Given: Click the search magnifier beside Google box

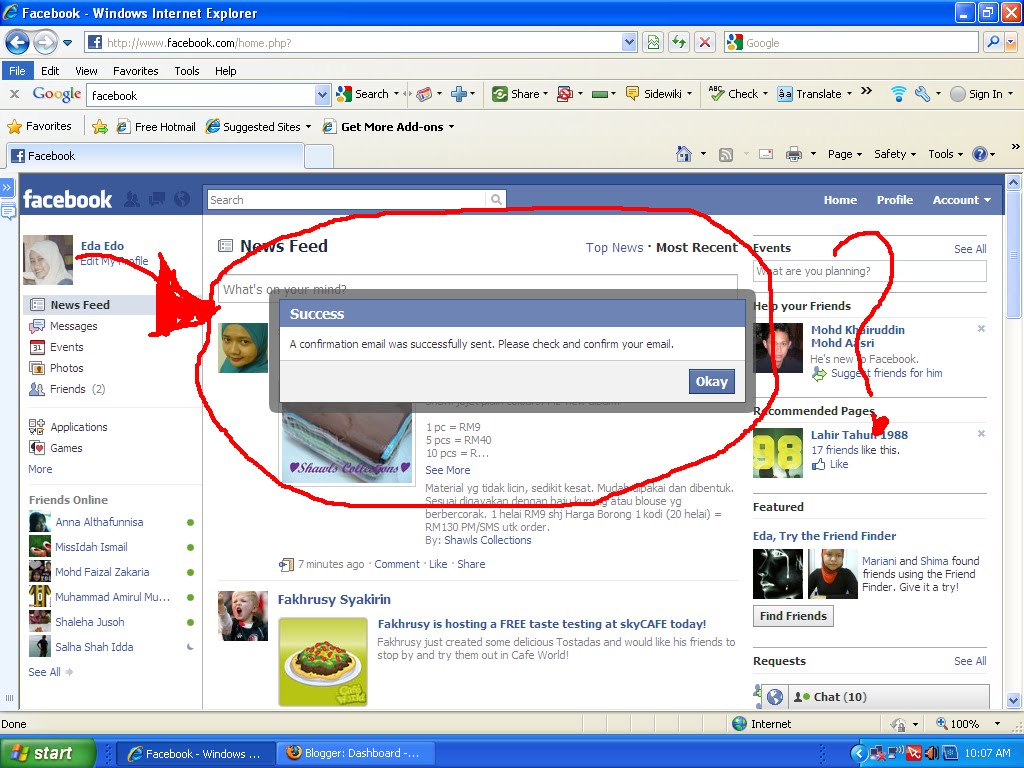Looking at the screenshot, I should (x=993, y=42).
